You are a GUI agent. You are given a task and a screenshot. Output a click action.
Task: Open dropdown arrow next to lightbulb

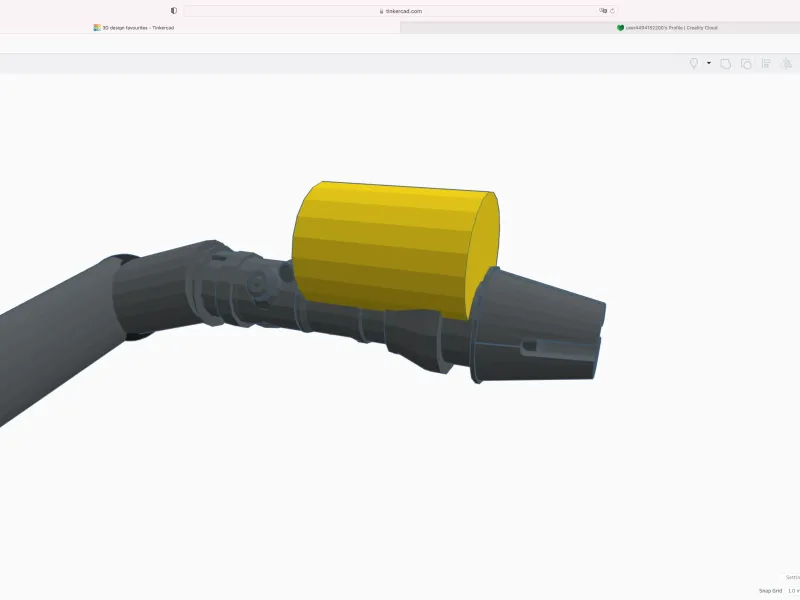709,63
